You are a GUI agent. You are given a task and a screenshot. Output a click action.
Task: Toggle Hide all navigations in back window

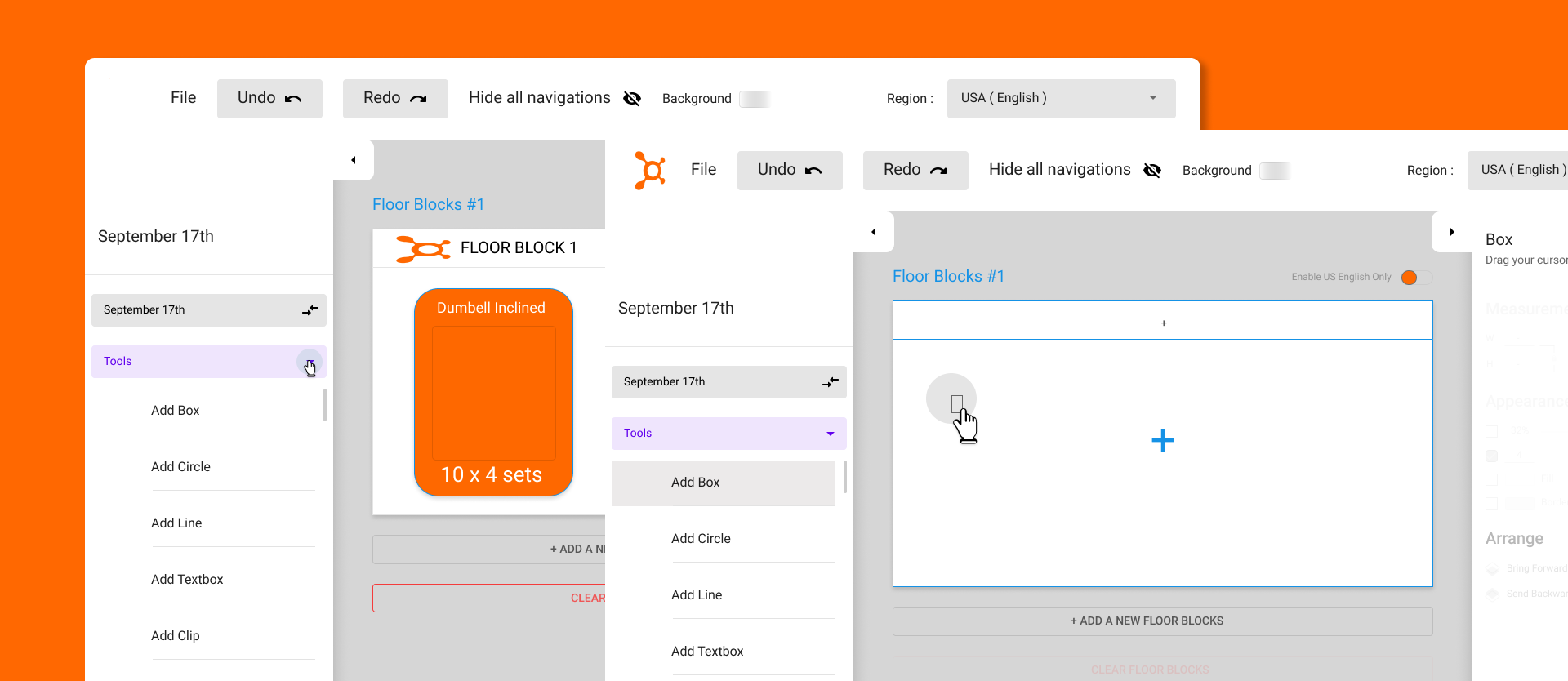555,98
